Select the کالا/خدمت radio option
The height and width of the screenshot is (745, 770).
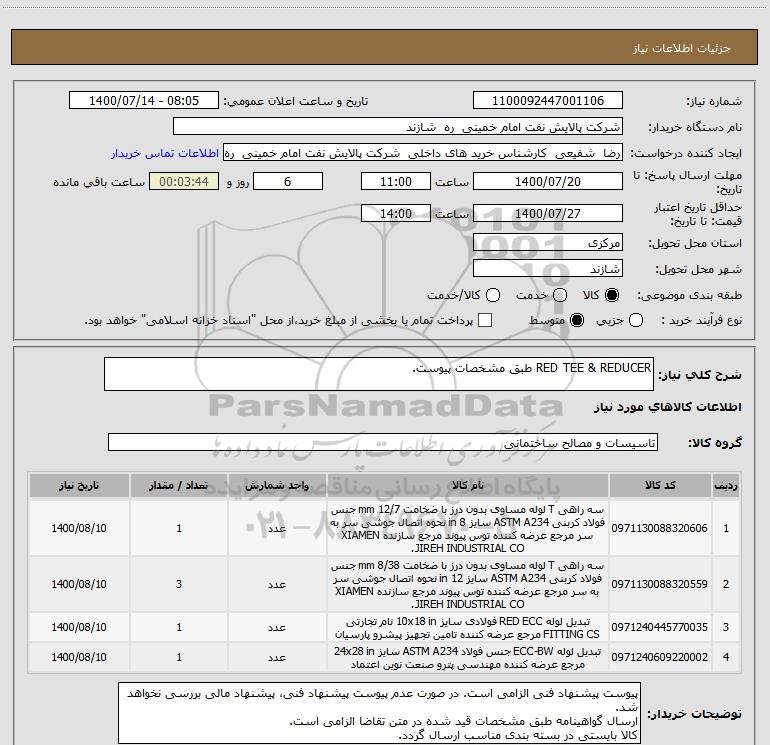[x=493, y=295]
